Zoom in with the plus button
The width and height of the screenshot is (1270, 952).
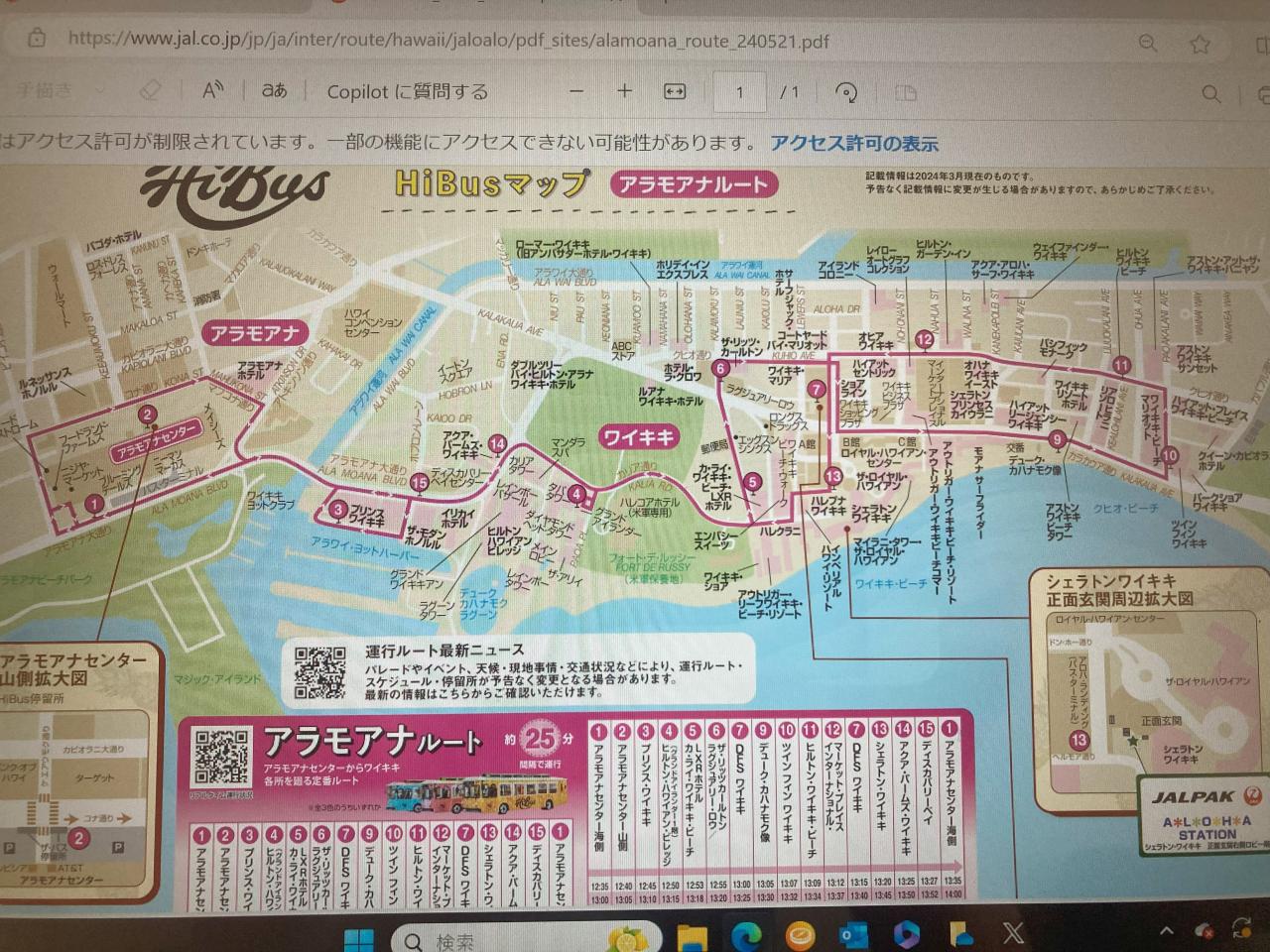coord(624,92)
